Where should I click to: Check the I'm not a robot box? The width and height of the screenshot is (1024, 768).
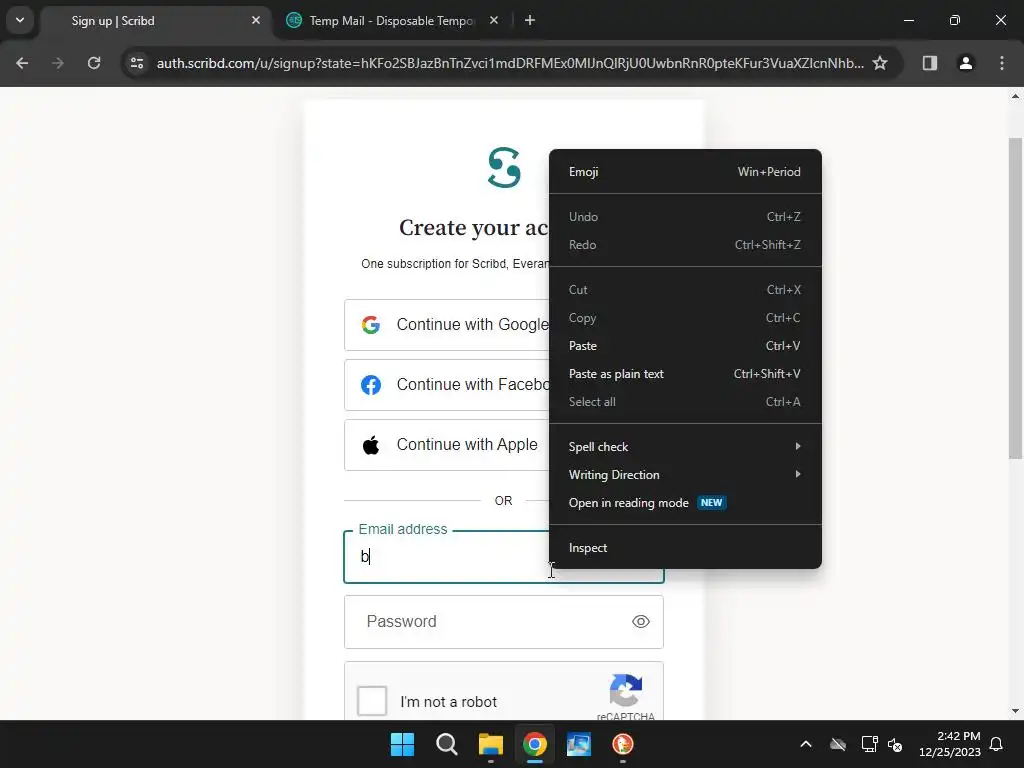click(x=372, y=701)
